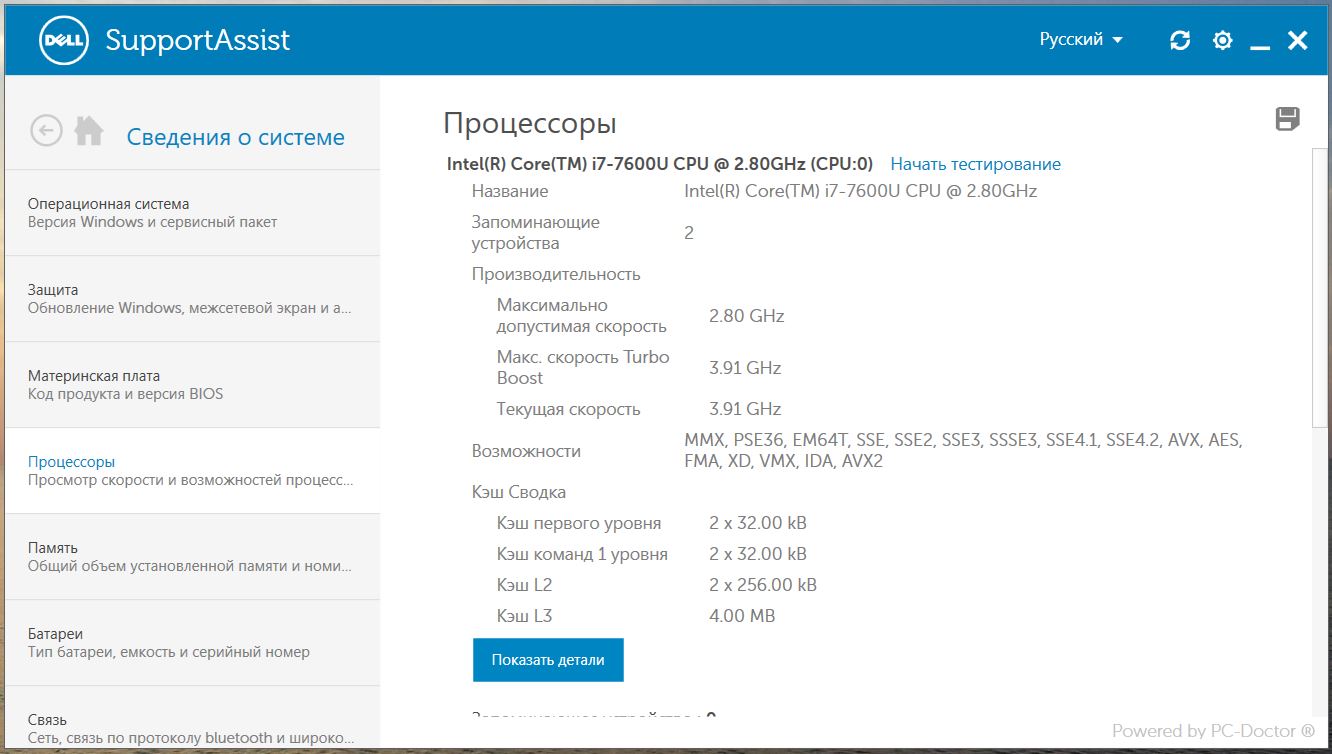Click the Текущая скорость label
Image resolution: width=1332 pixels, height=754 pixels.
(568, 409)
